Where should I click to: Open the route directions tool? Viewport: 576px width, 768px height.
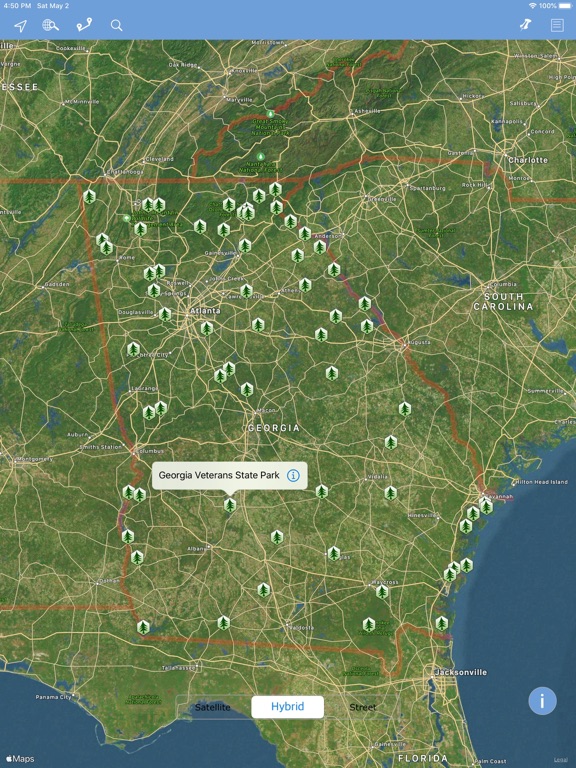(84, 25)
